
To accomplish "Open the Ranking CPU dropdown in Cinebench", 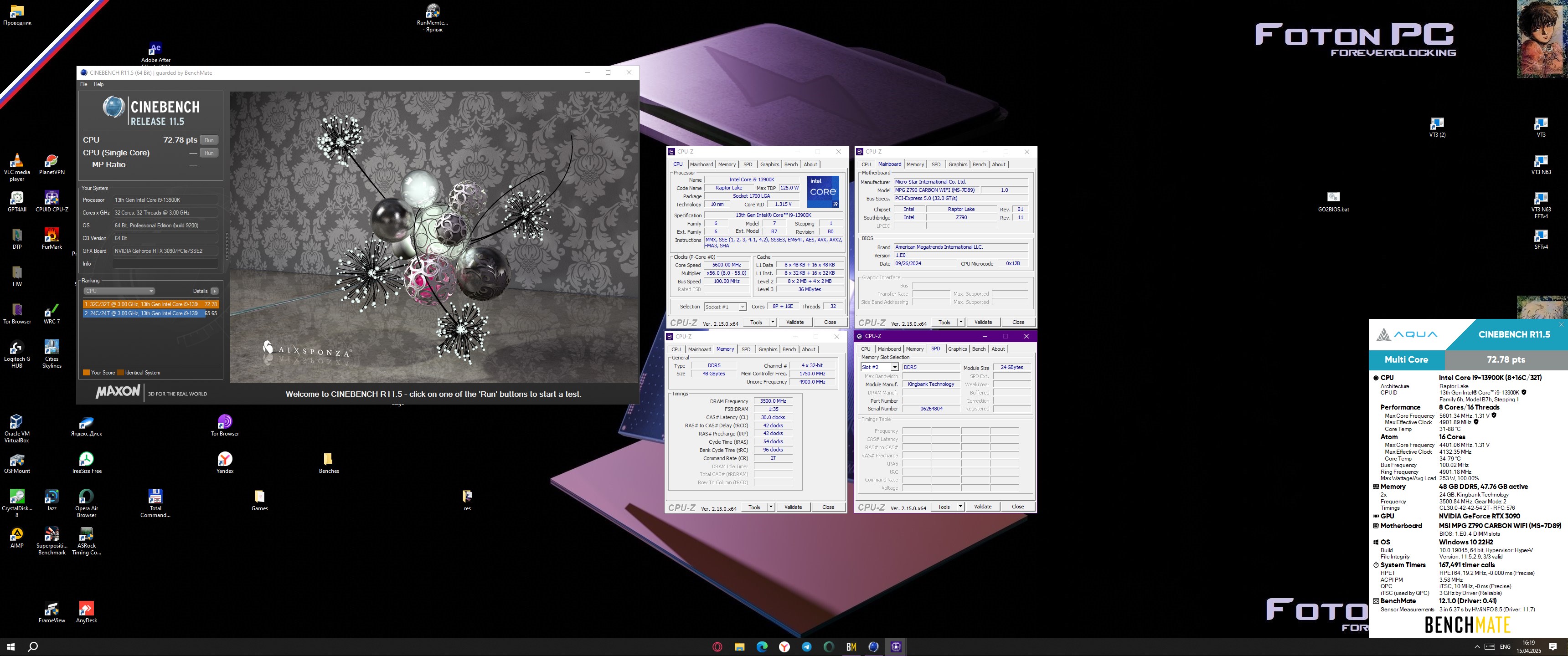I will tap(119, 291).
